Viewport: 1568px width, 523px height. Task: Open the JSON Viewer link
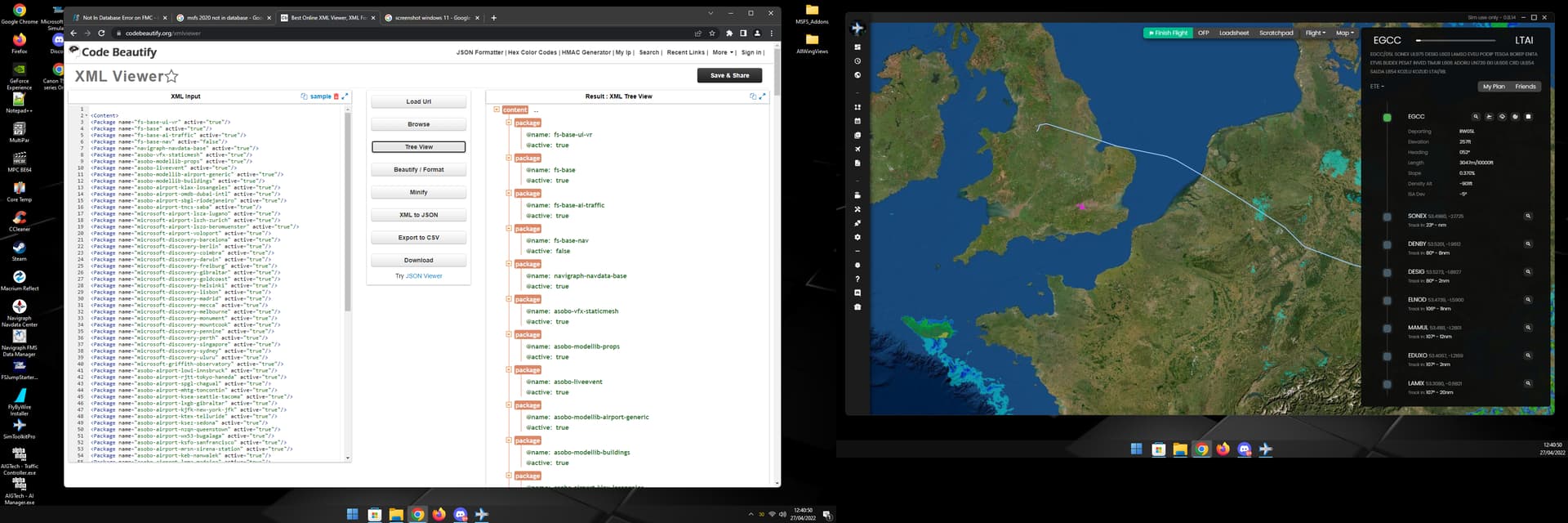[424, 276]
